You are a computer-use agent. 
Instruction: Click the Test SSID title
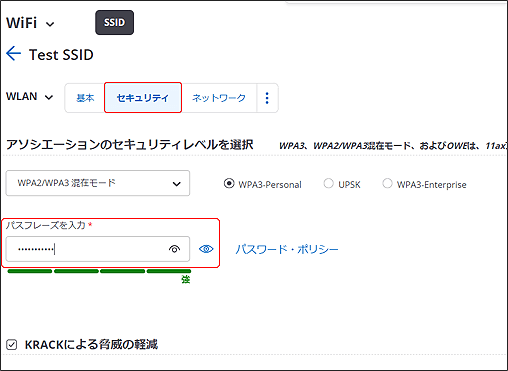coord(61,55)
